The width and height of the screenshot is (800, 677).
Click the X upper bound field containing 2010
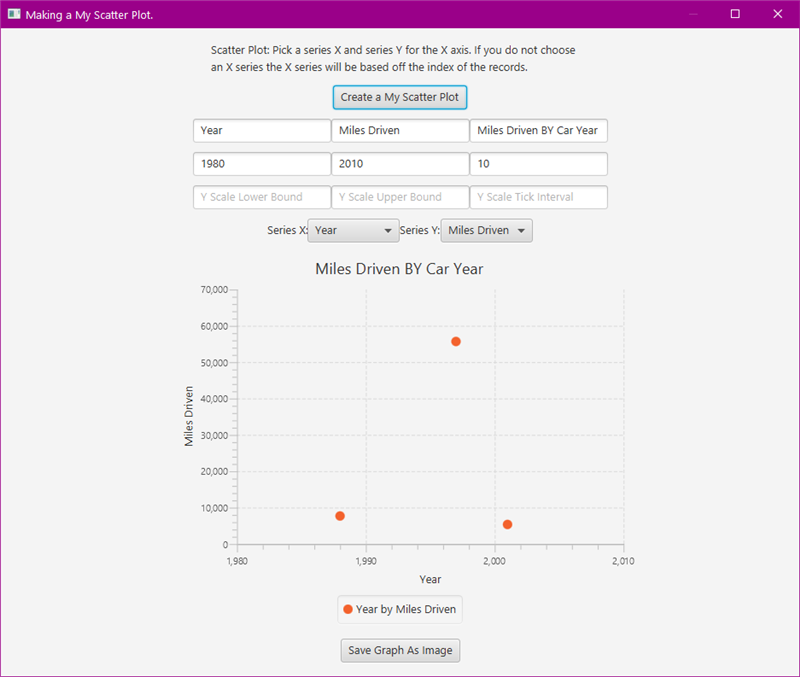400,164
